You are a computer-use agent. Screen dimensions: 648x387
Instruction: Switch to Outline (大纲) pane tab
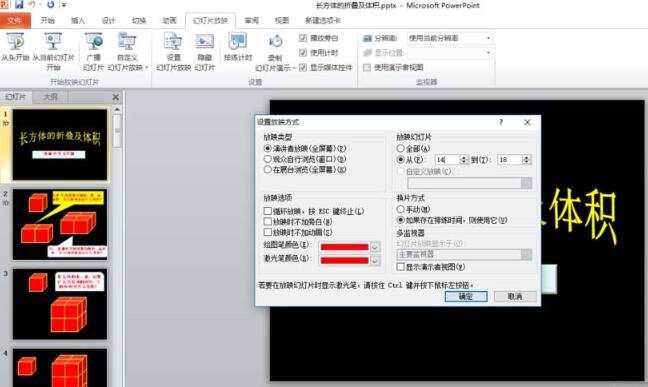point(50,97)
